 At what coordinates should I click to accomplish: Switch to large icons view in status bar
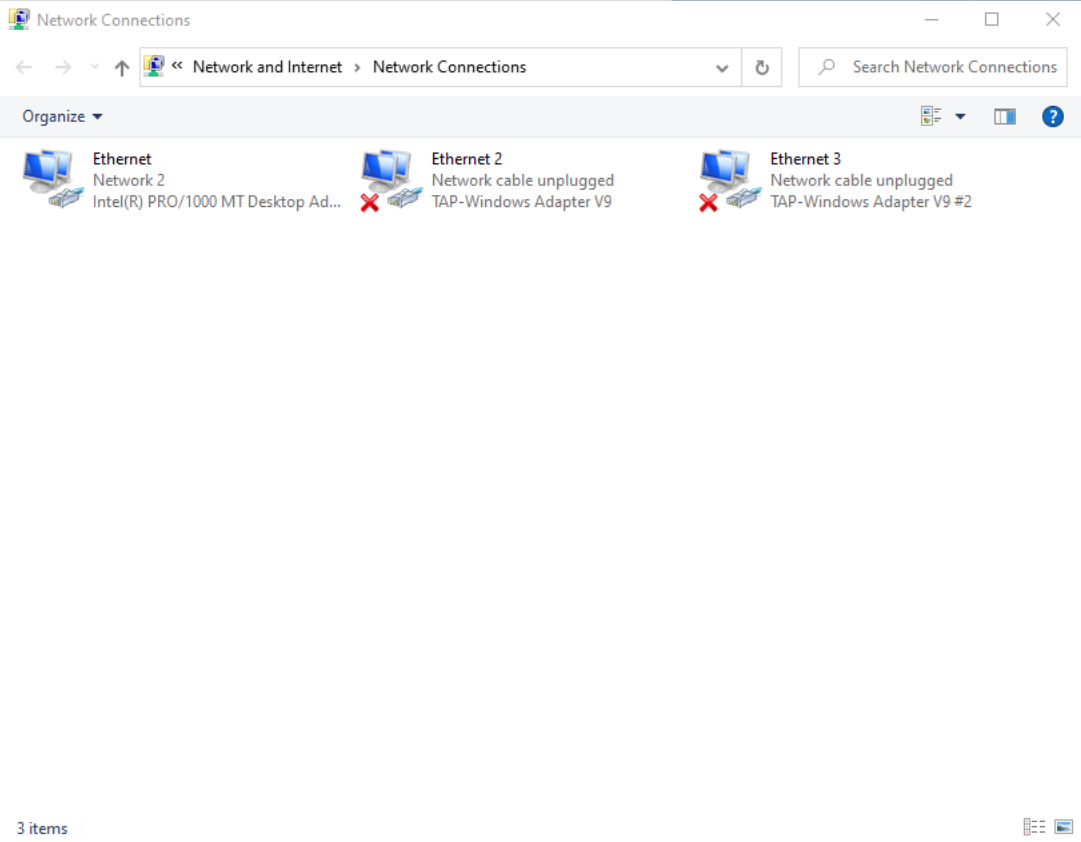pos(1063,827)
